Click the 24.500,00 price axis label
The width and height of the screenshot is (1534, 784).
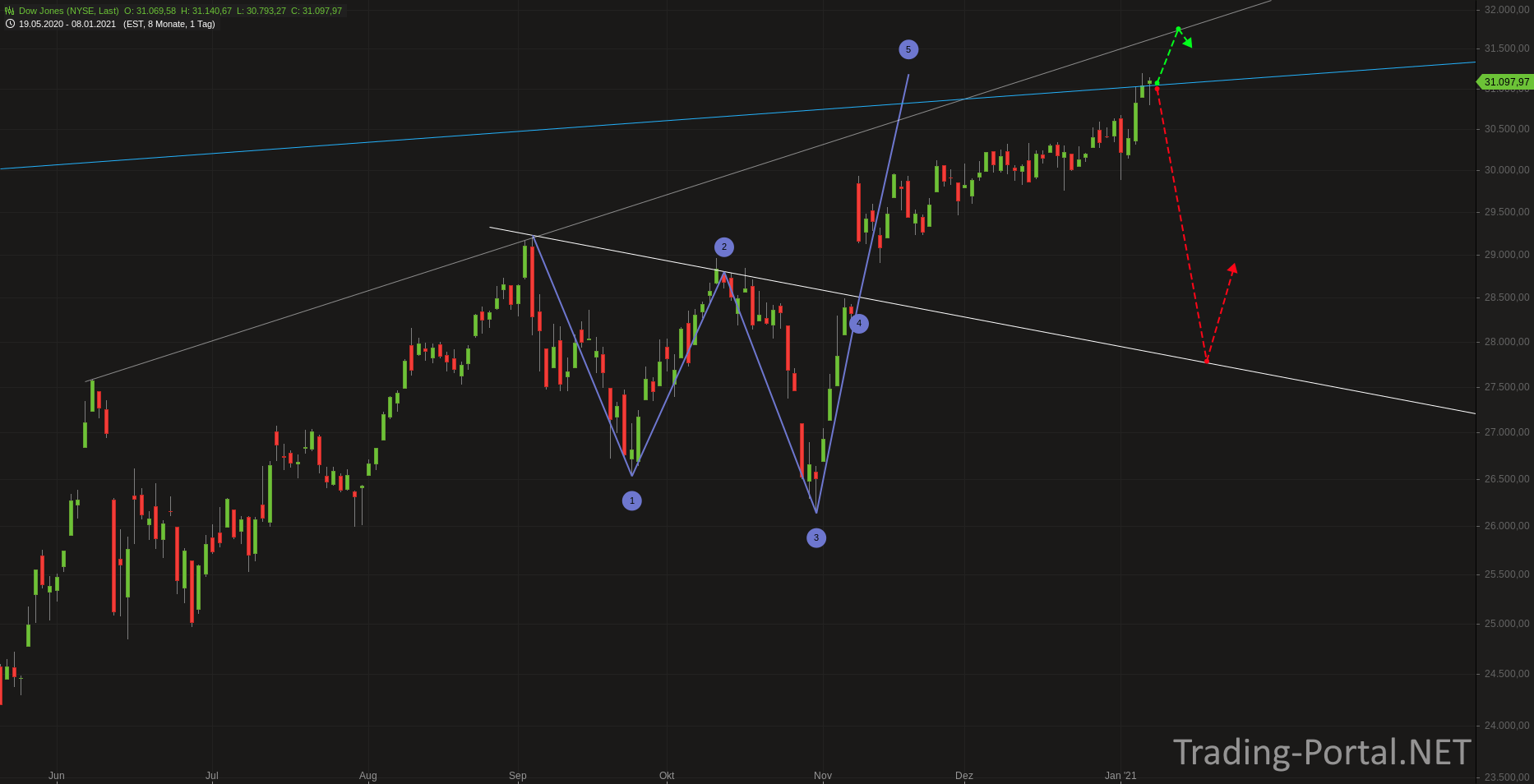[x=1507, y=674]
